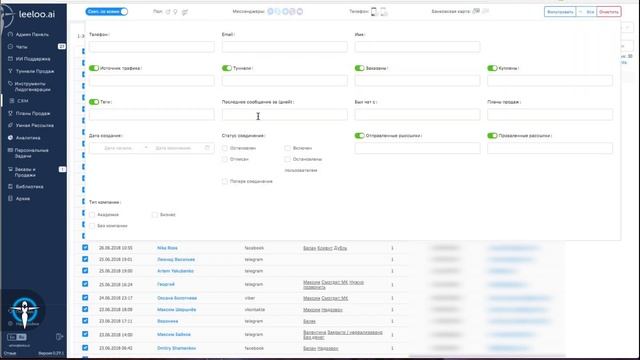
Task: Toggle the Проваленные рассылки switch
Action: (492, 136)
